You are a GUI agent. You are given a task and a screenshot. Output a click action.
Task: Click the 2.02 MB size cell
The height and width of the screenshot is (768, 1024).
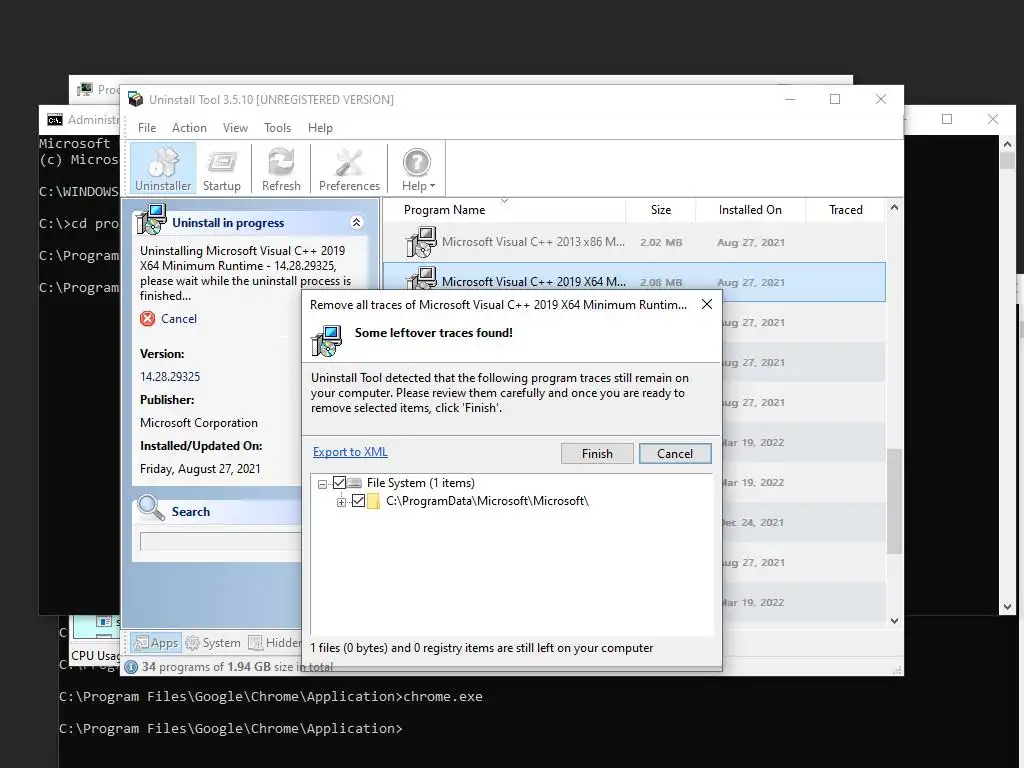coord(661,242)
